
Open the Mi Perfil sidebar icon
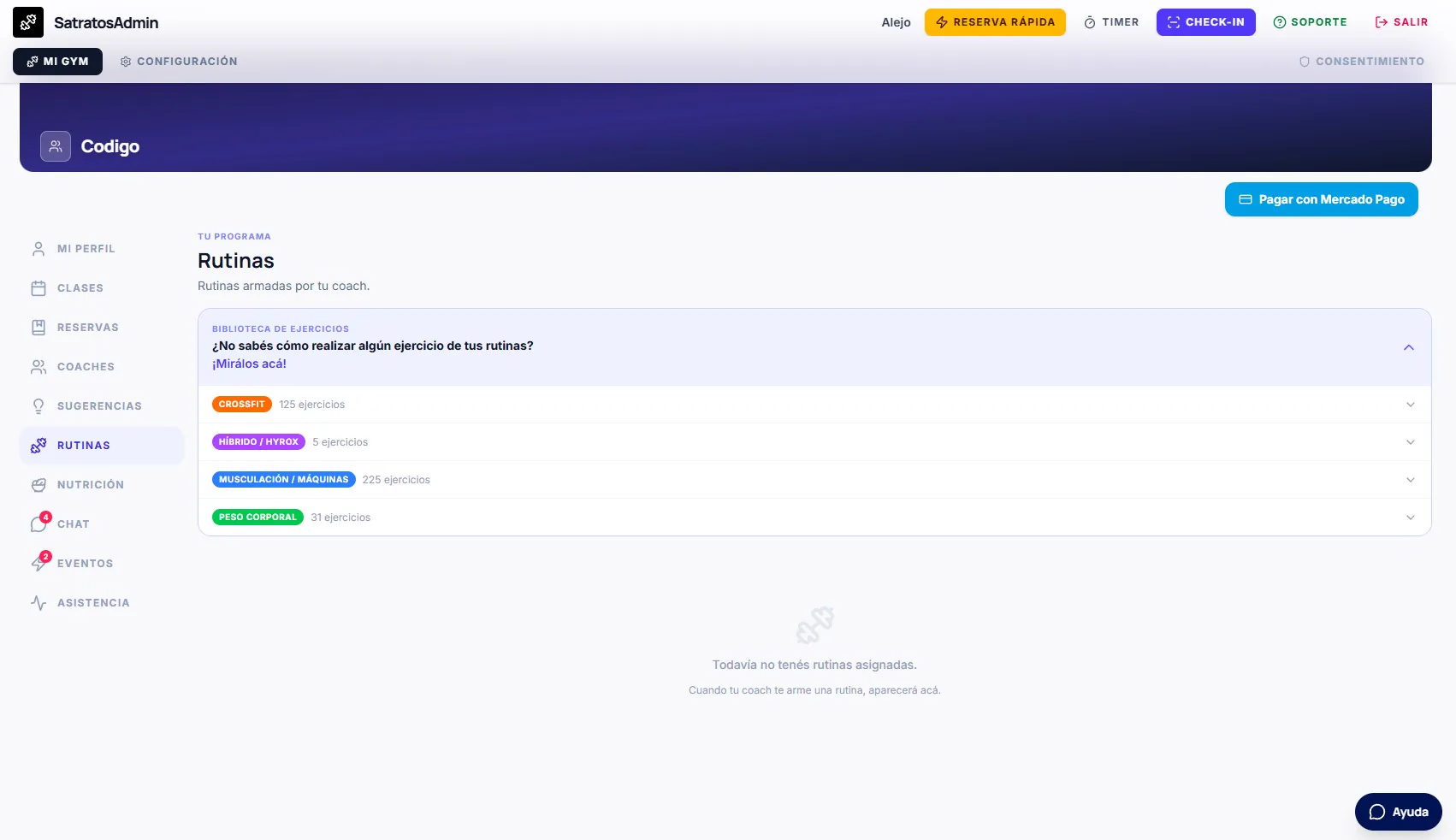coord(38,249)
